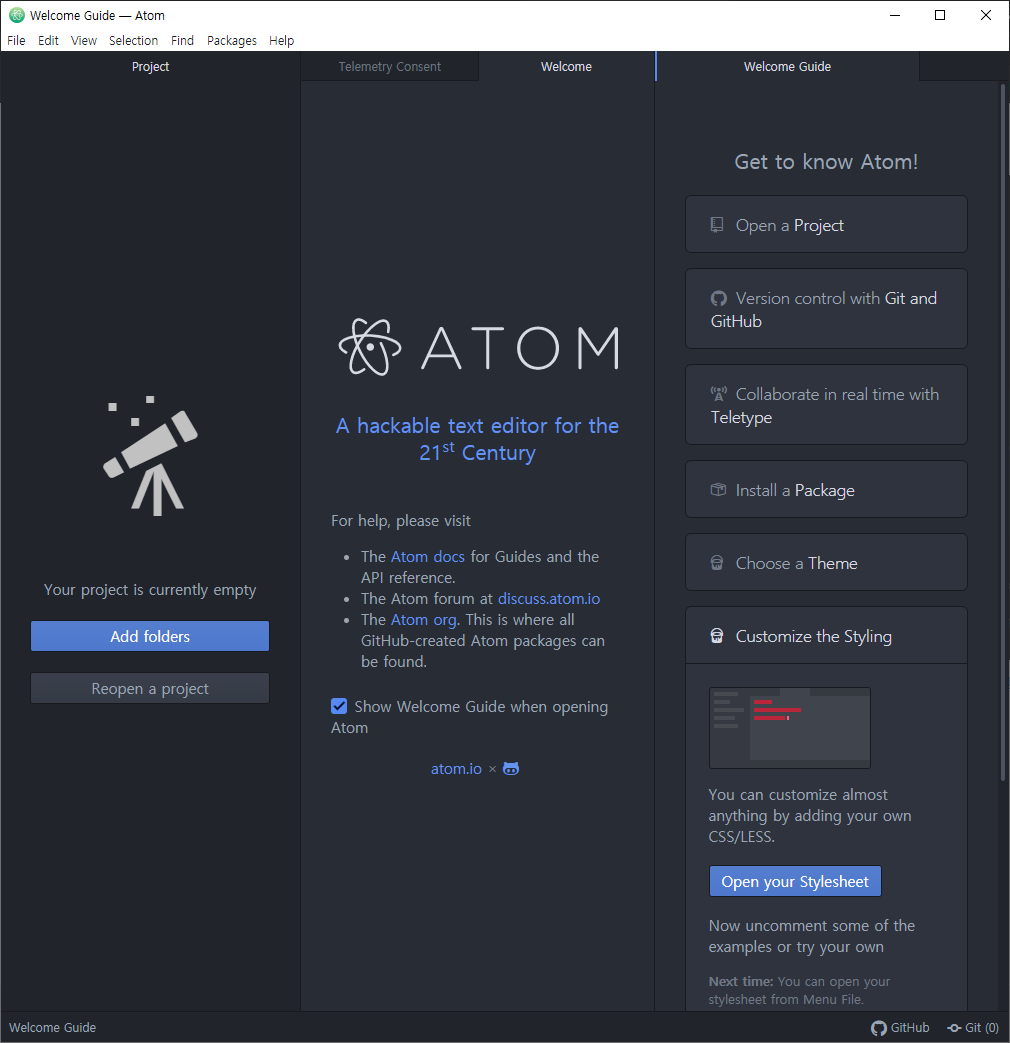Minimize the Atom window
The image size is (1010, 1043).
click(x=895, y=15)
